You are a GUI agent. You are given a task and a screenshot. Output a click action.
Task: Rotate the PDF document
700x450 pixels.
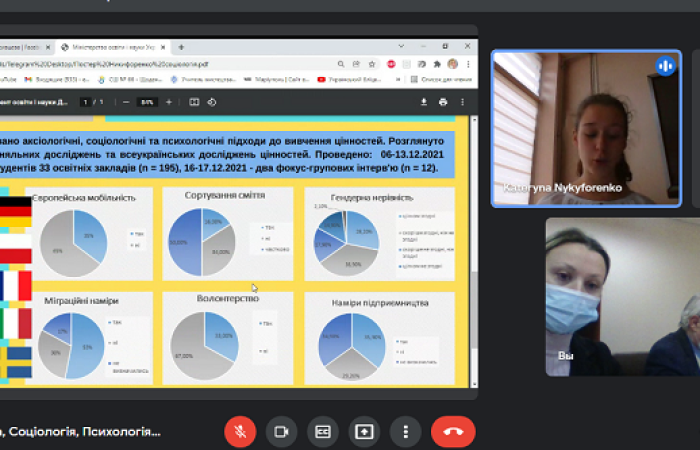[x=212, y=101]
